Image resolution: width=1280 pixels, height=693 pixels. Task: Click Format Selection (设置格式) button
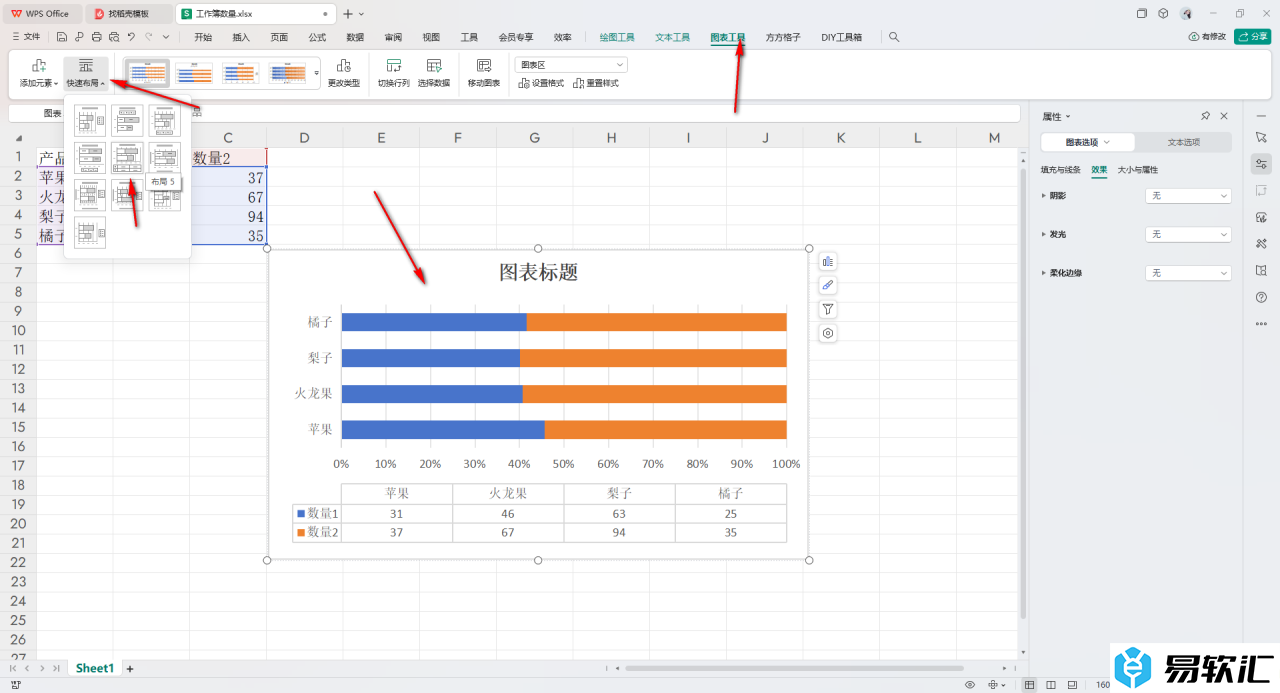click(x=541, y=83)
